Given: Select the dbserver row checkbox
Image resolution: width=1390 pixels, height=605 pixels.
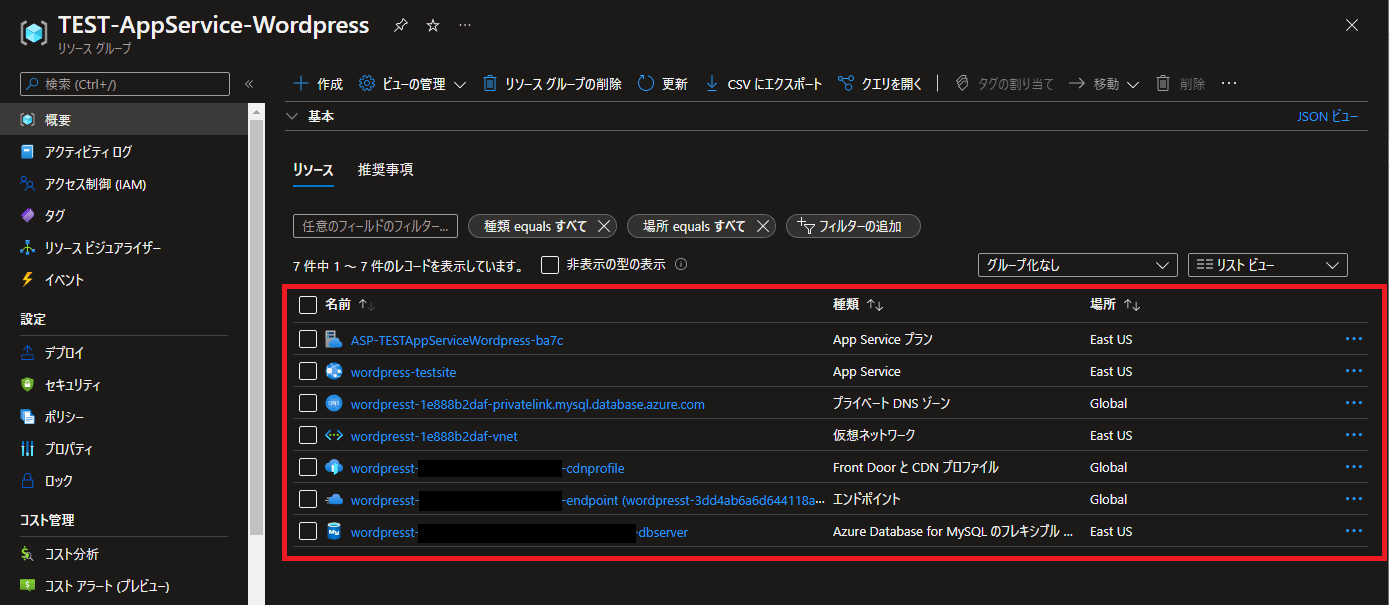Looking at the screenshot, I should point(308,532).
